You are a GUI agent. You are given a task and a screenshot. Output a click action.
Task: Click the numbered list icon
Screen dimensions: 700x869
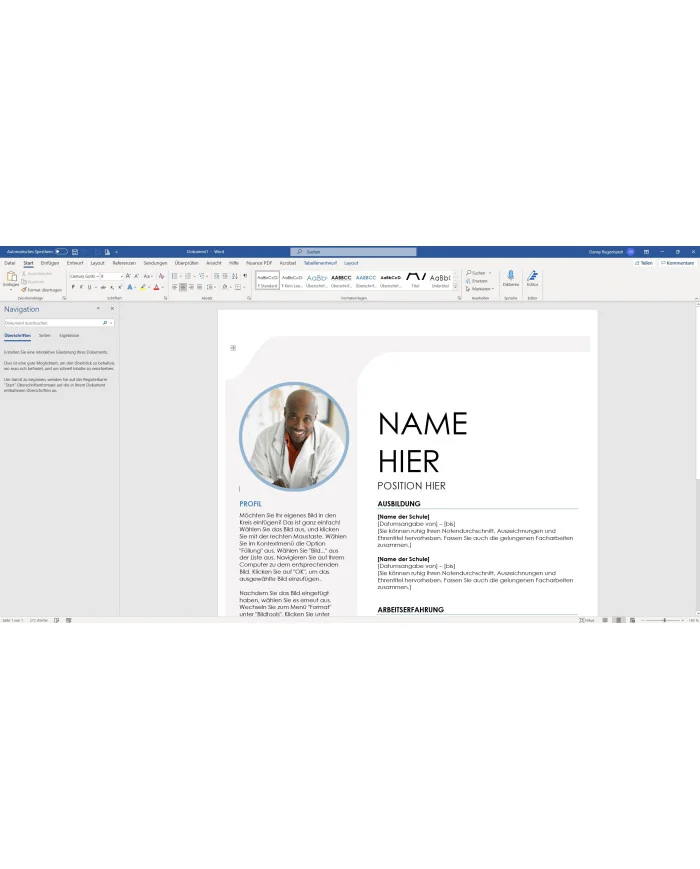click(x=188, y=276)
